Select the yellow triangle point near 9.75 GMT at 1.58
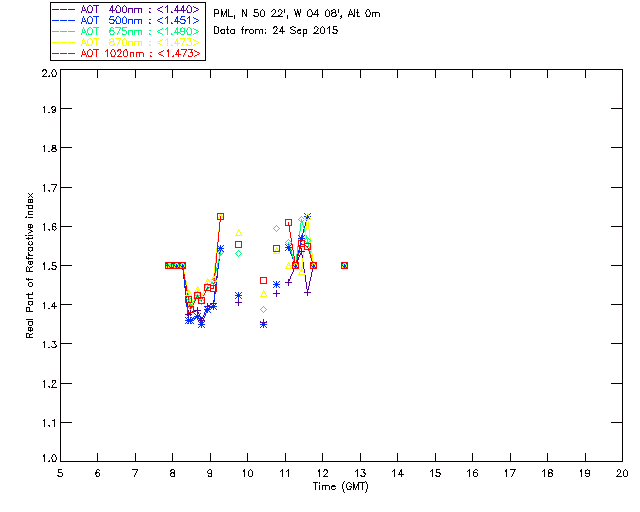 [x=239, y=233]
